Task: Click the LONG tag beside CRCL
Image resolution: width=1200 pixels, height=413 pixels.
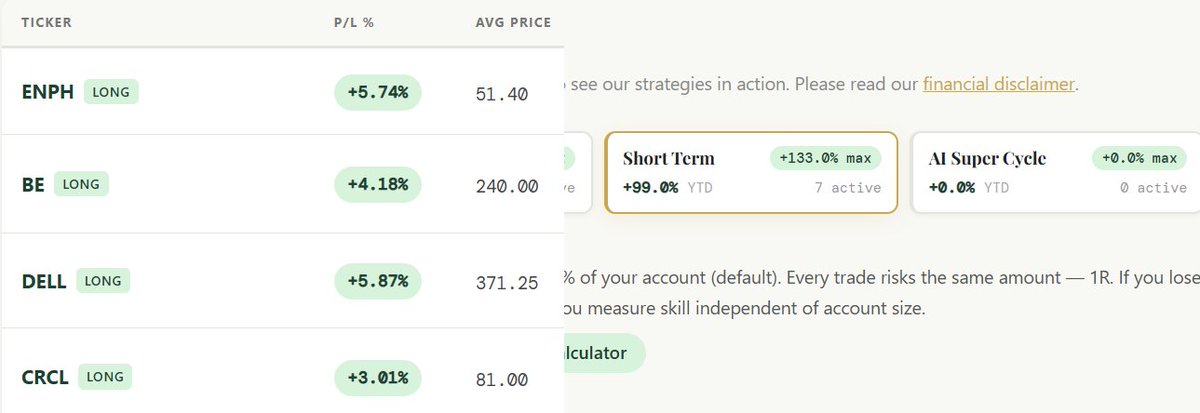Action: [104, 377]
